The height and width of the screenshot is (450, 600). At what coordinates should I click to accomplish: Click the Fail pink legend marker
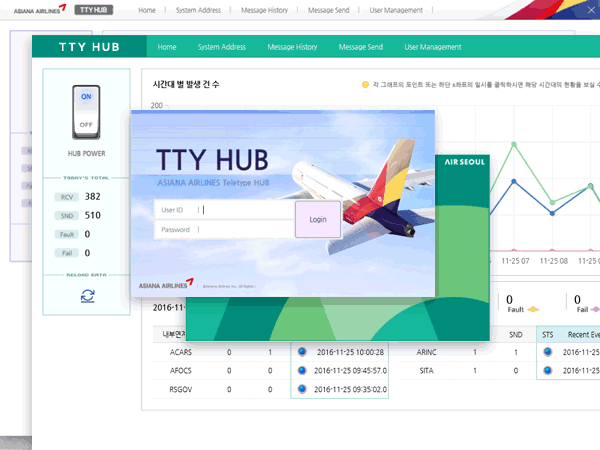(595, 309)
